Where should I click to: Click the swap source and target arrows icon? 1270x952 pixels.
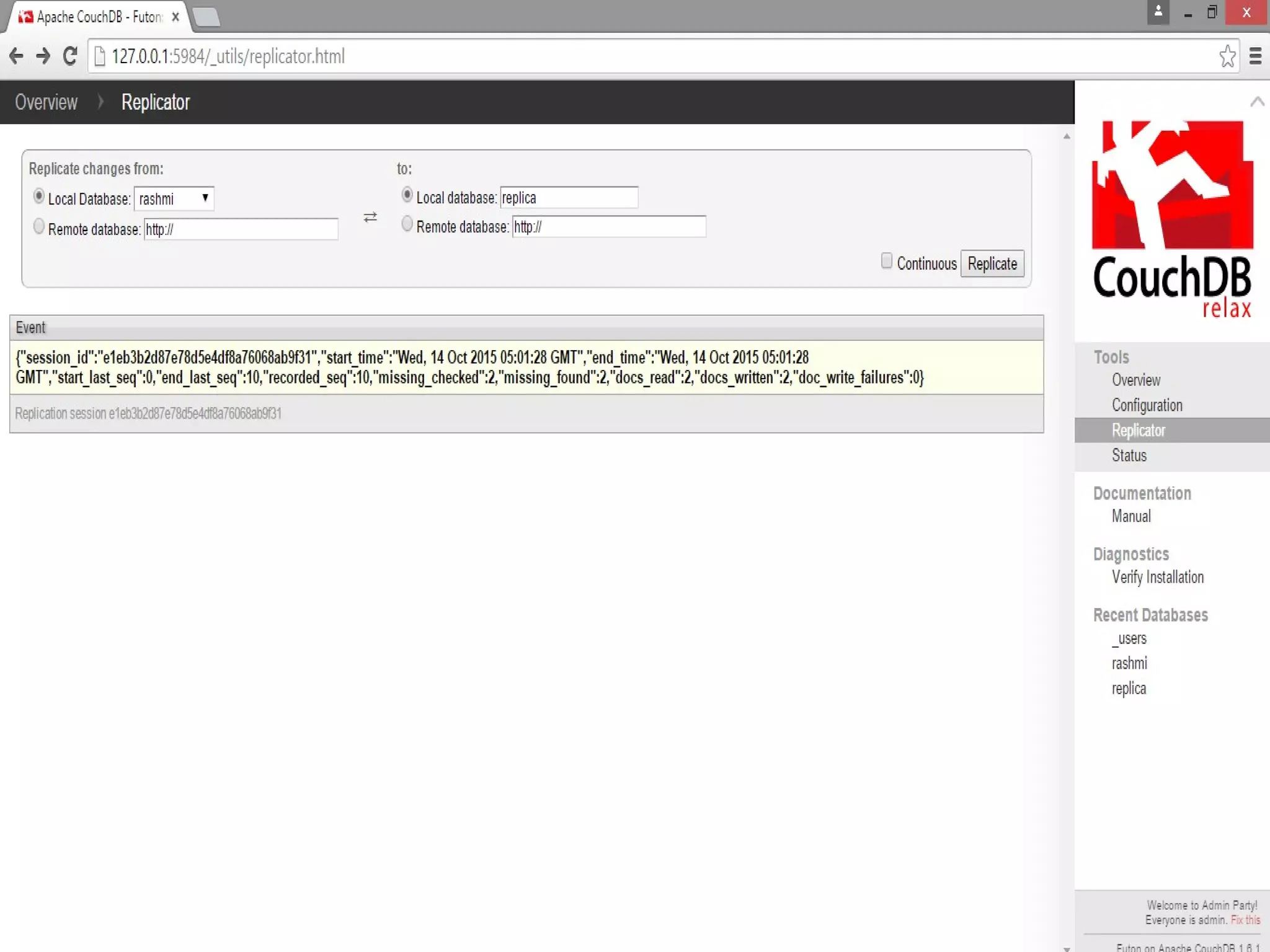(370, 218)
